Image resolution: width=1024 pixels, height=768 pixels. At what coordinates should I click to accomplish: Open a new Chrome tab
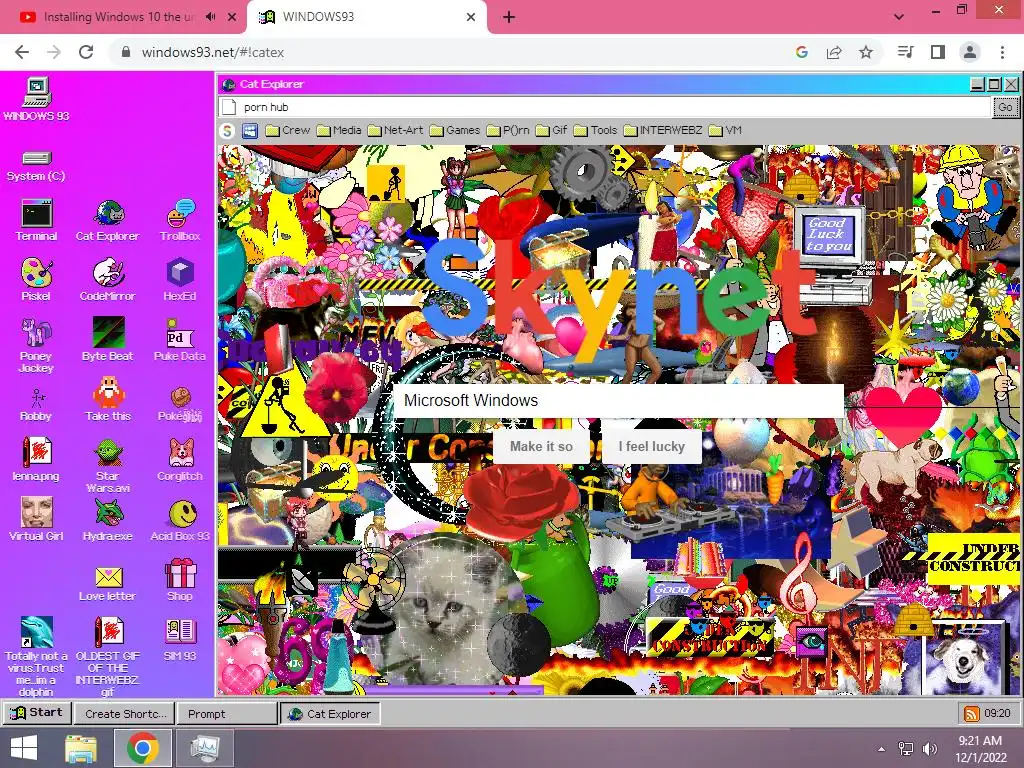[509, 17]
